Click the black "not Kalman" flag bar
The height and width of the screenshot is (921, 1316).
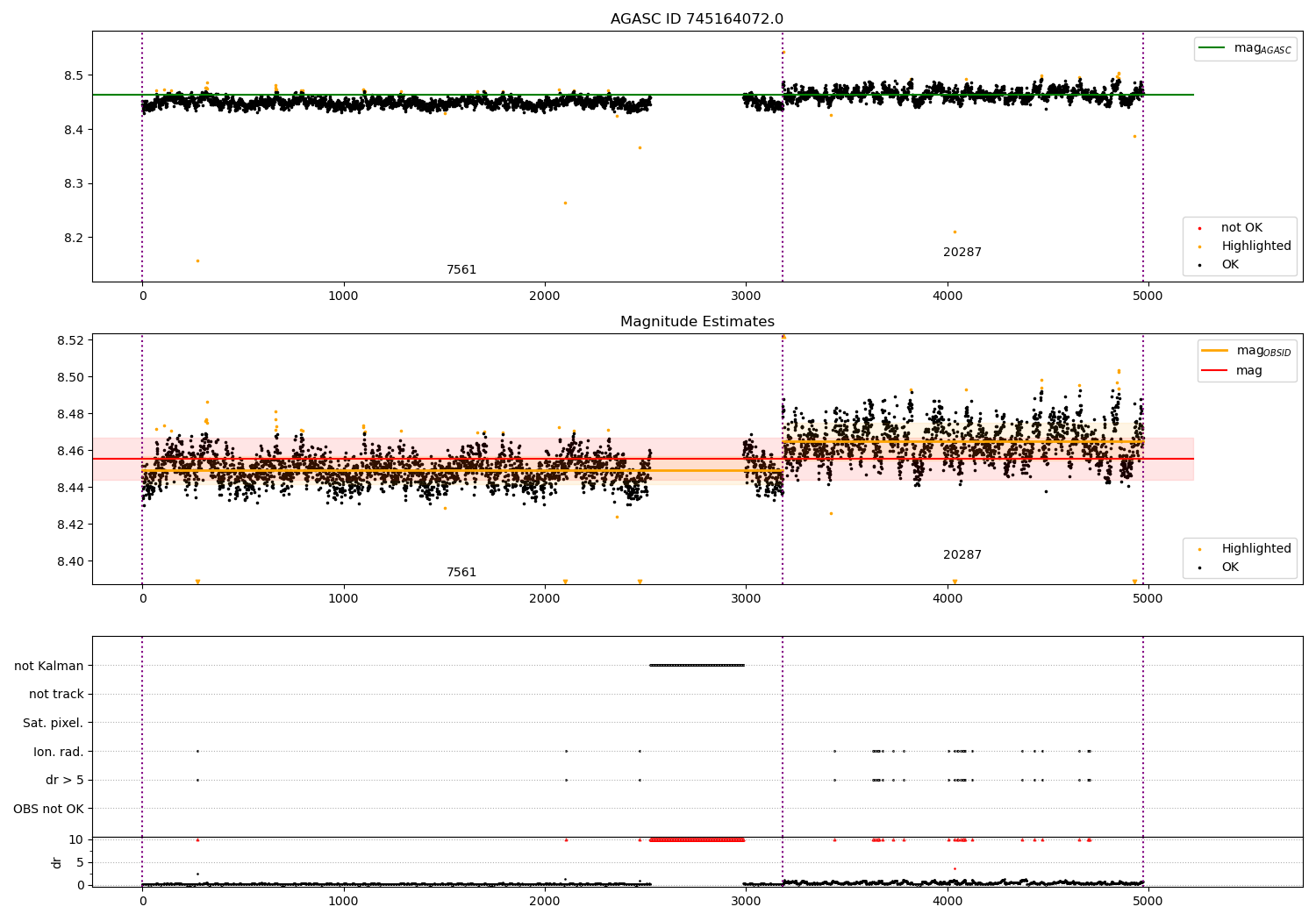tap(697, 665)
